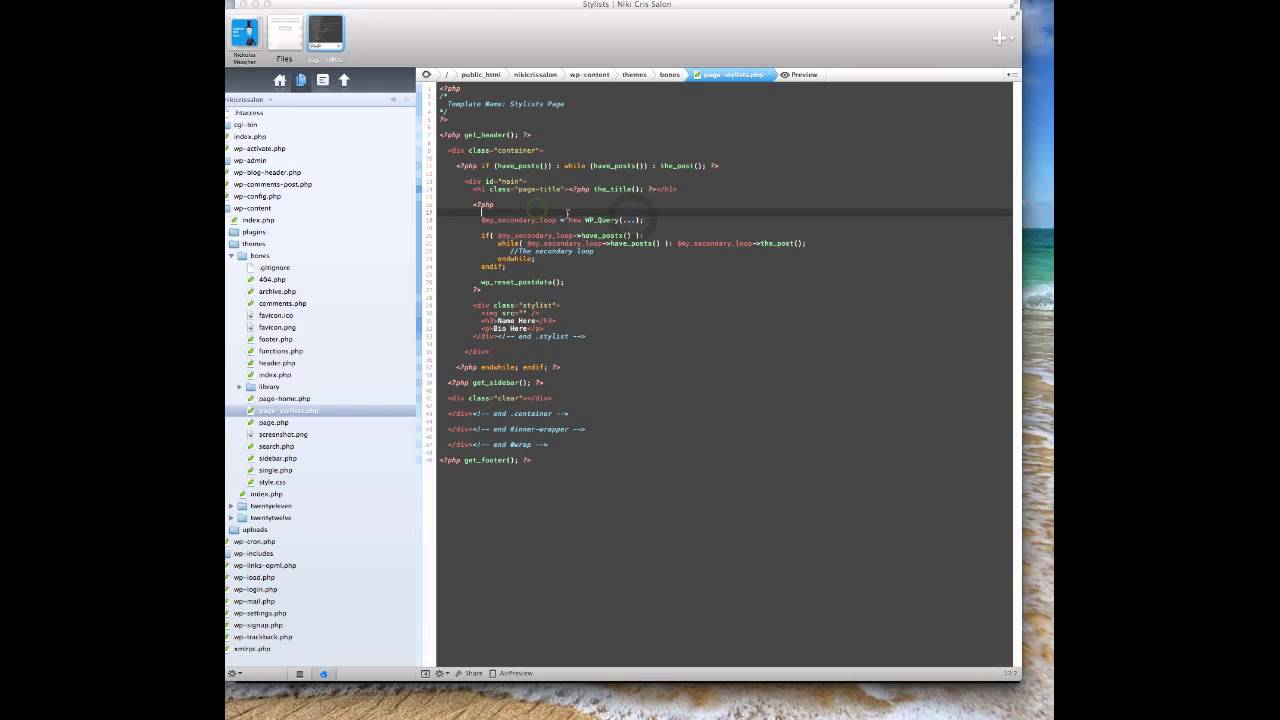Add a new tab with plus button
Viewport: 1280px width, 720px height.
pos(999,38)
